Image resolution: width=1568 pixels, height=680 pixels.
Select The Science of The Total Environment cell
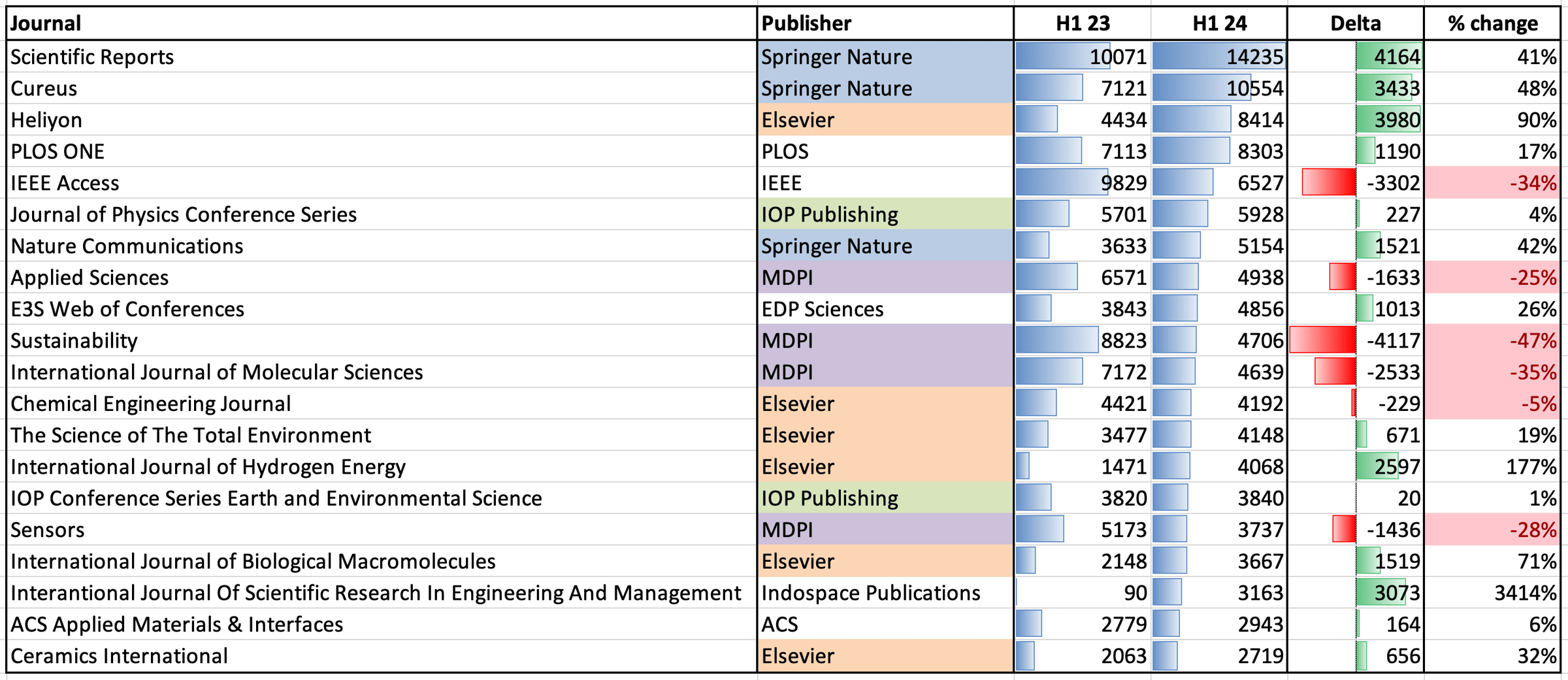[382, 435]
